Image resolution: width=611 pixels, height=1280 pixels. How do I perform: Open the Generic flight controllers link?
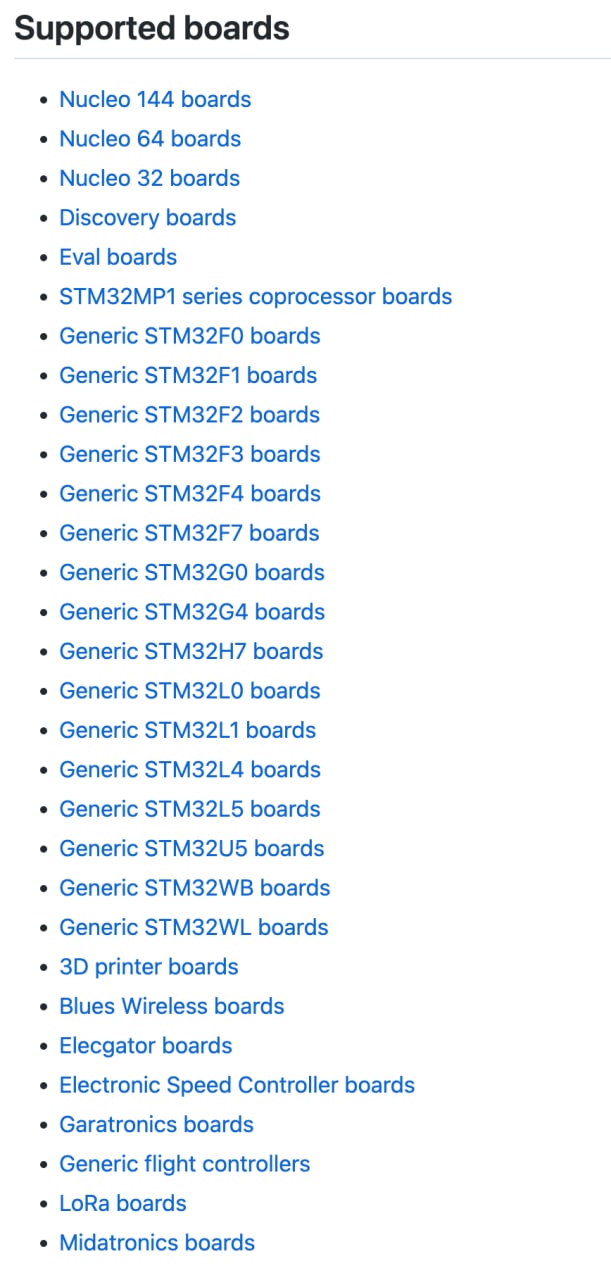point(185,1164)
